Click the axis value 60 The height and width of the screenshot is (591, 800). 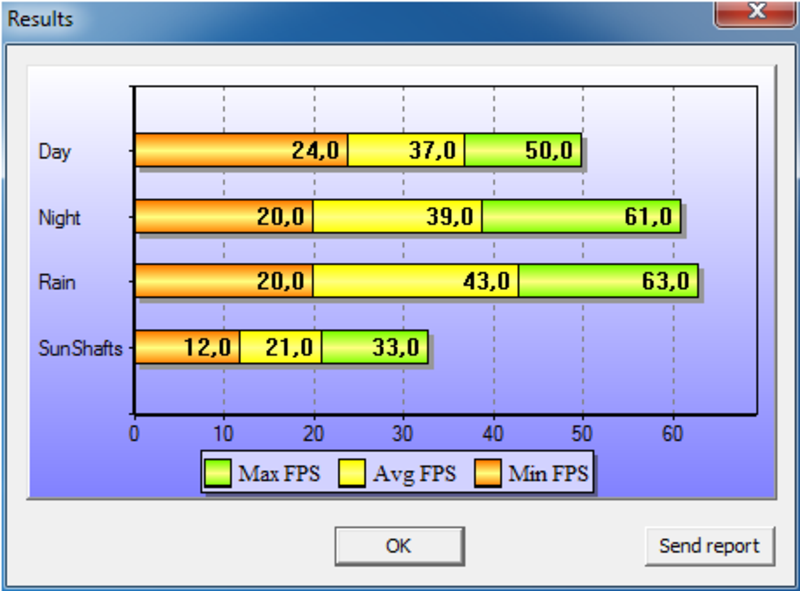coord(672,434)
